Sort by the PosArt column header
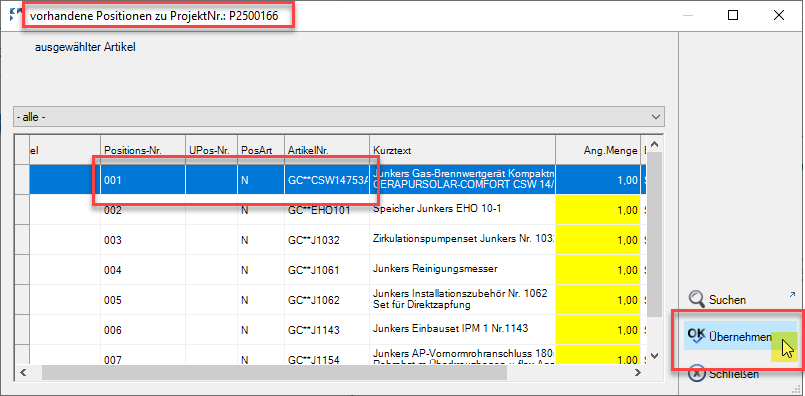 pos(261,150)
